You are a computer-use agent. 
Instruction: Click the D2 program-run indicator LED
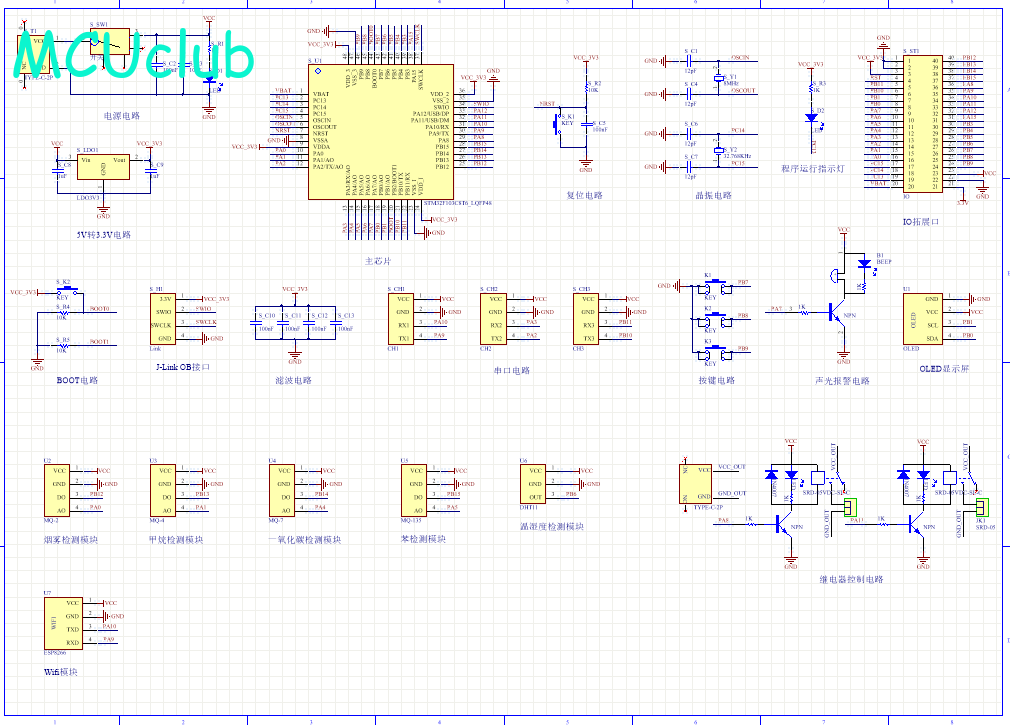811,118
